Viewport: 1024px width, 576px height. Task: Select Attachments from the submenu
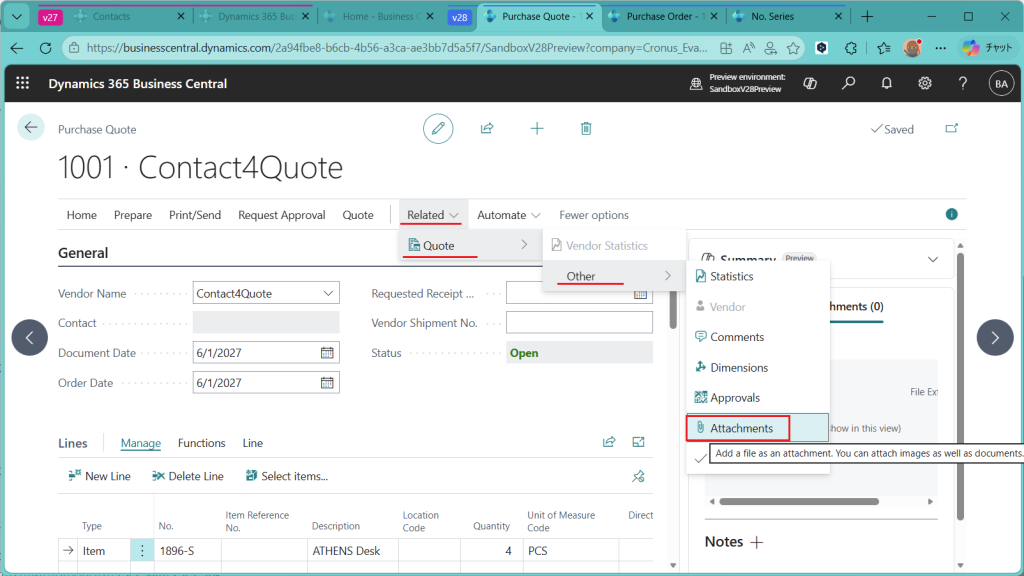[x=741, y=428]
